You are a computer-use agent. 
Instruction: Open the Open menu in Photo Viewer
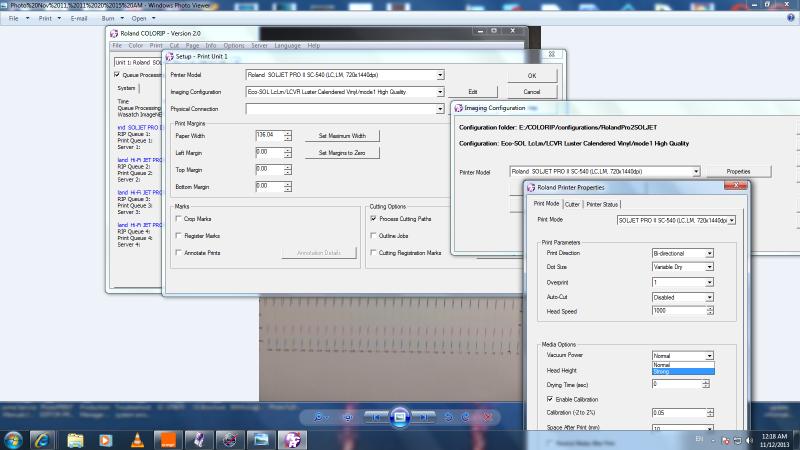tap(143, 18)
